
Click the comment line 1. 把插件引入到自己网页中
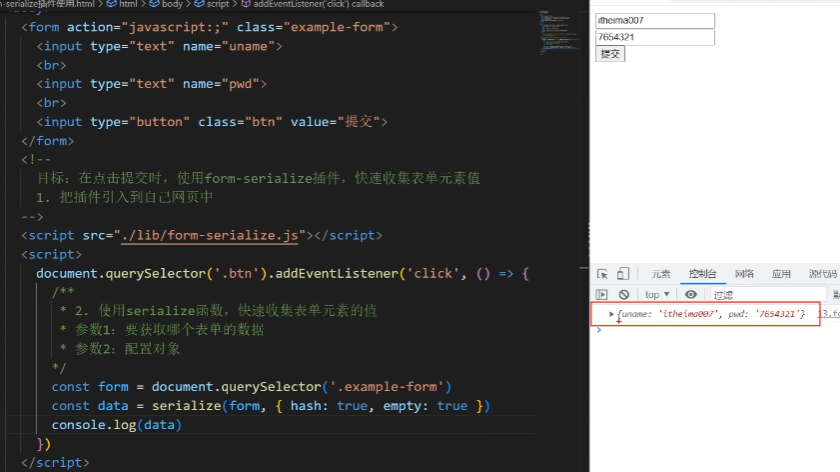pos(124,197)
